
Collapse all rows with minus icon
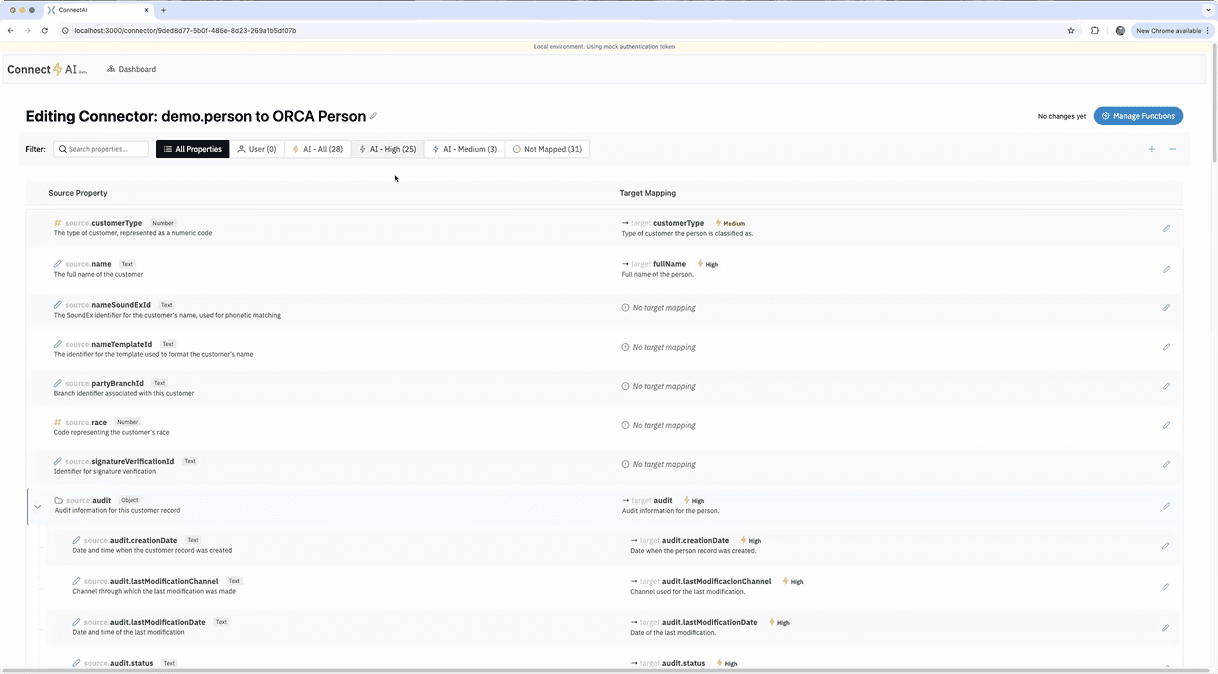pos(1173,149)
